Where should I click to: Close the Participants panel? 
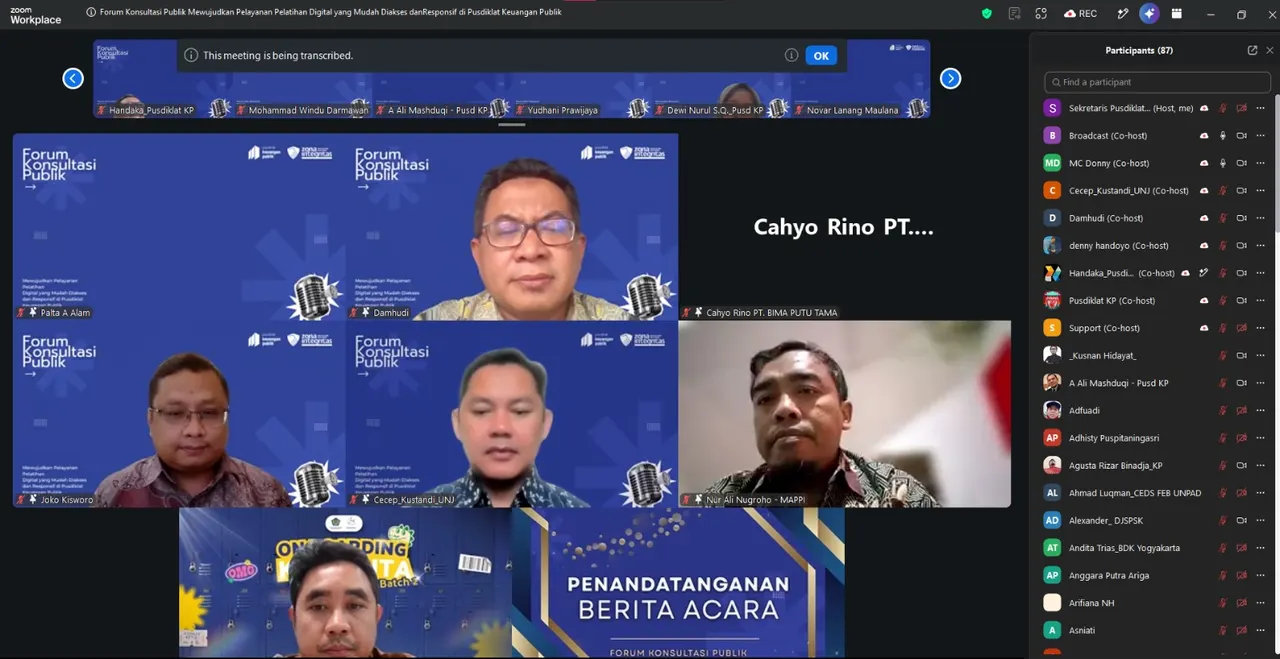click(1270, 50)
